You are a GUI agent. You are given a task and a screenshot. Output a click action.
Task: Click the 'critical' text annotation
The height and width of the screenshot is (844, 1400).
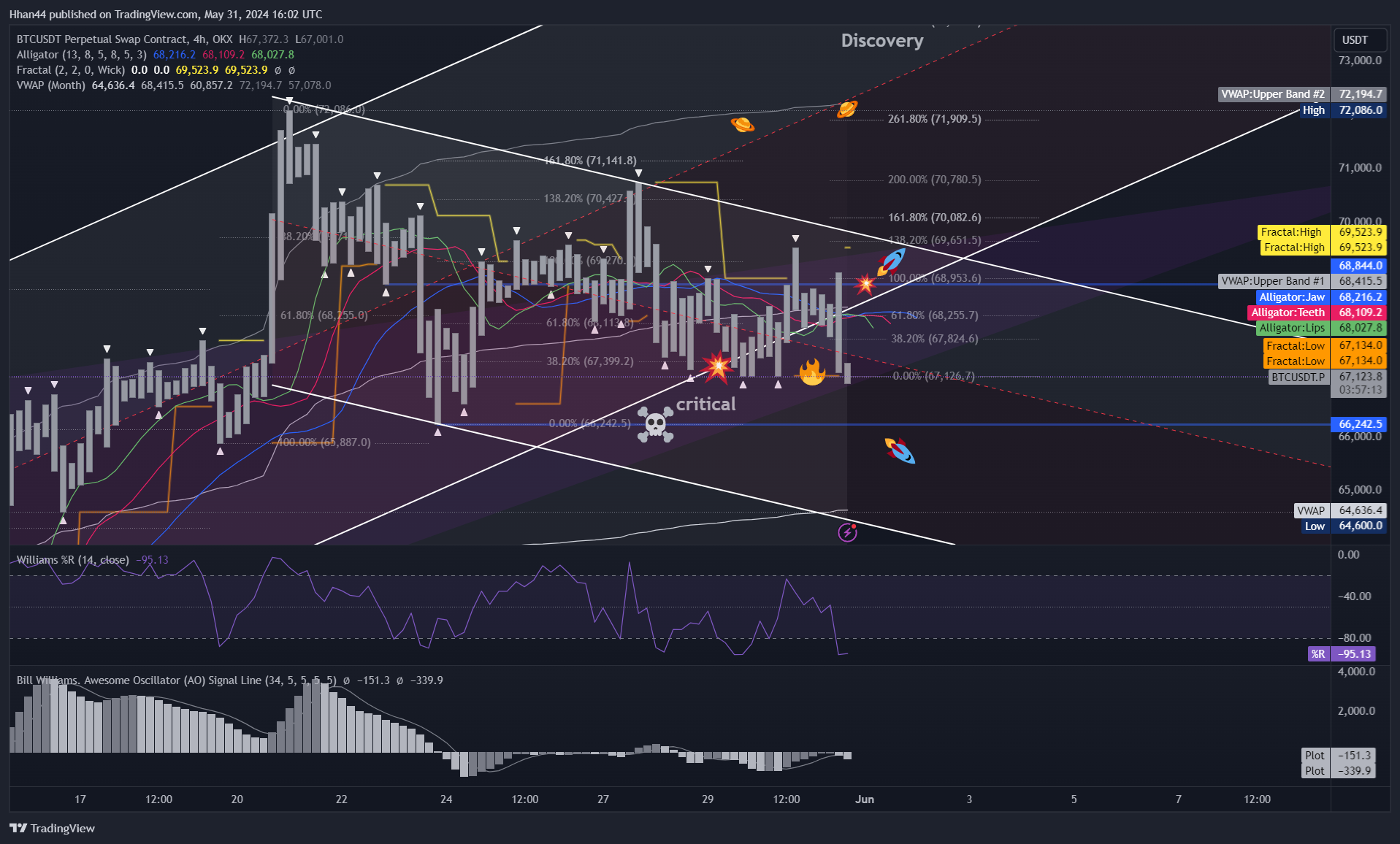(x=705, y=404)
